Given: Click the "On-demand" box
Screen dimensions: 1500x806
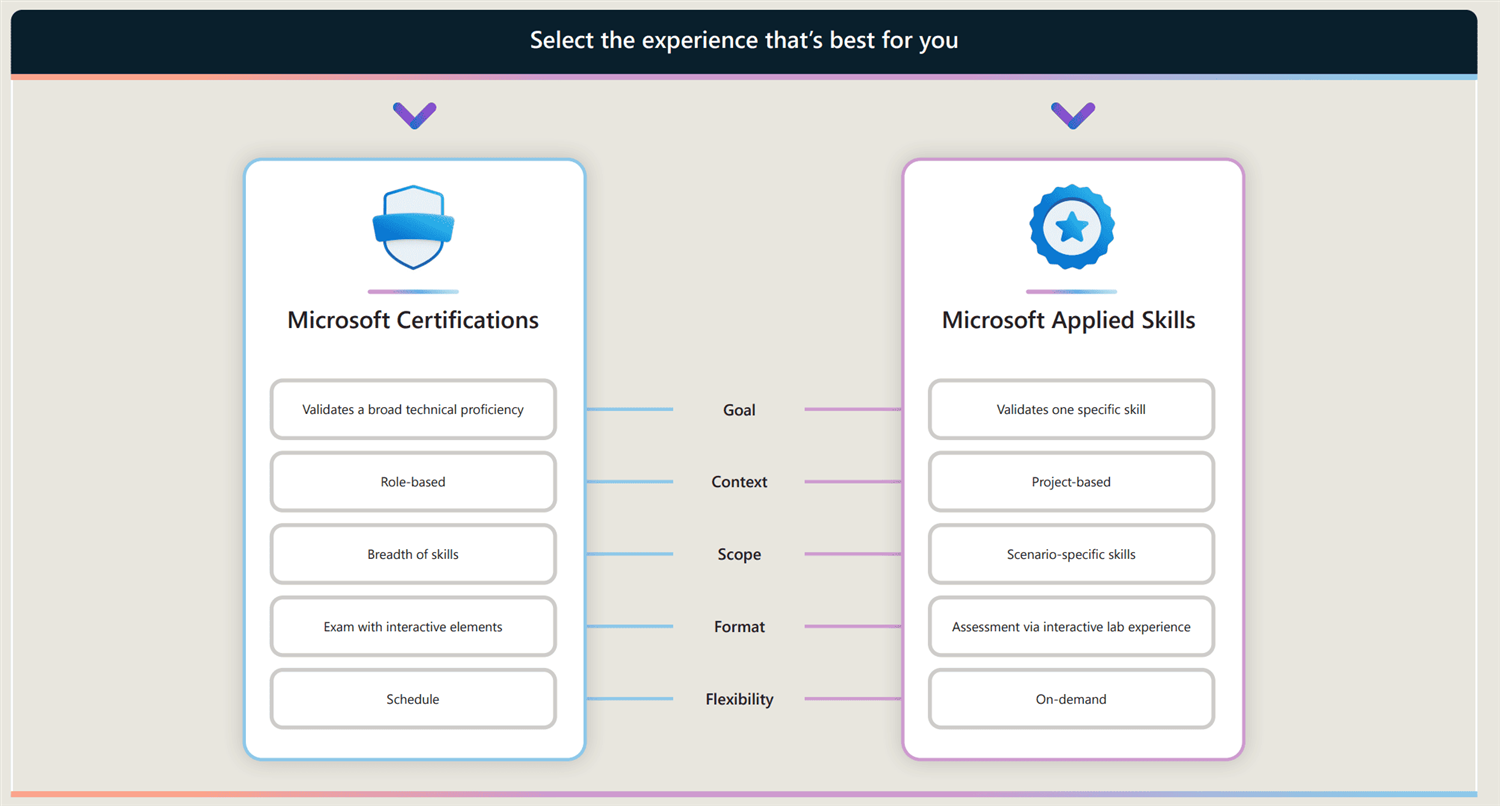Looking at the screenshot, I should (1071, 699).
